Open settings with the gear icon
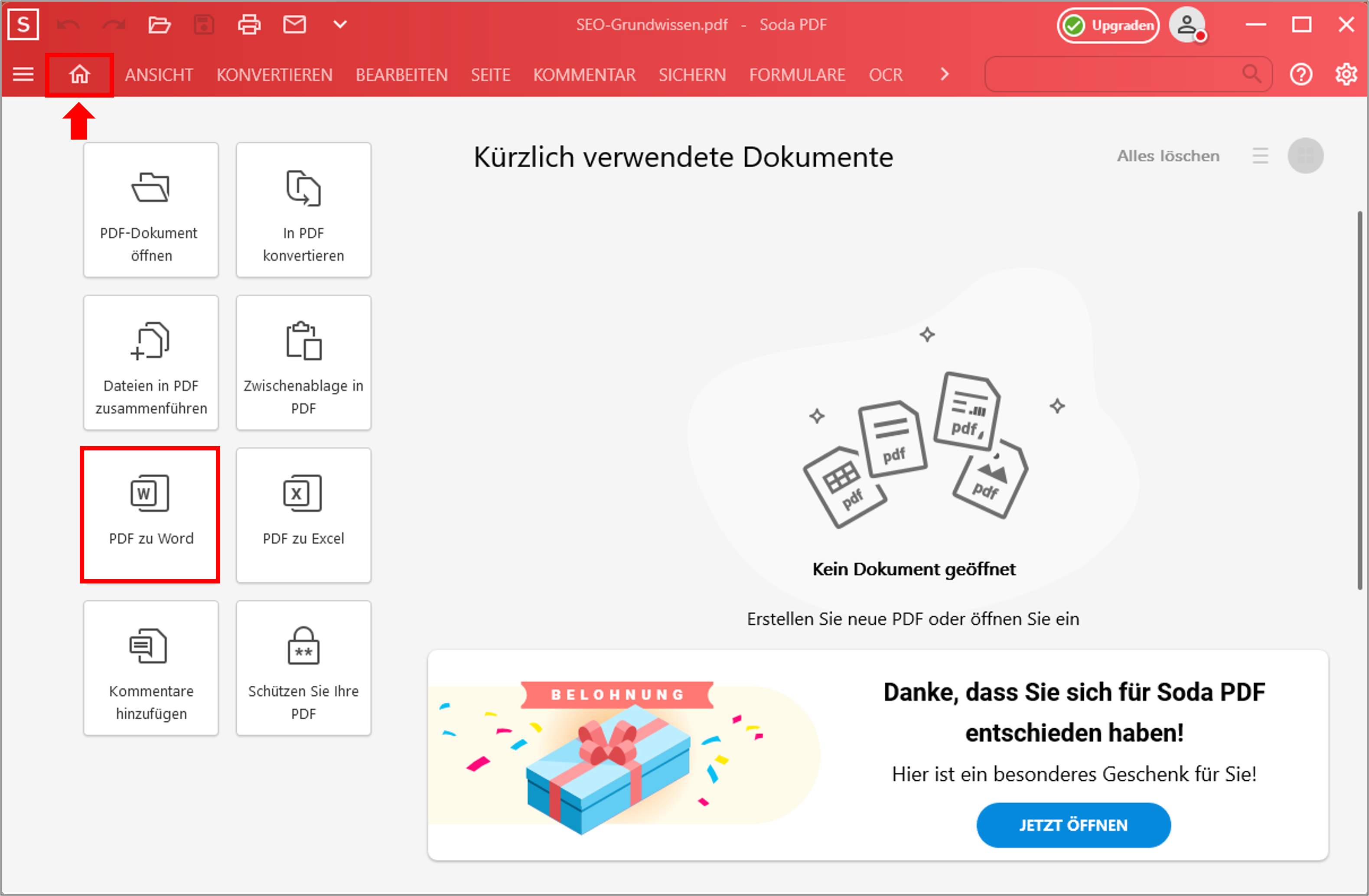The height and width of the screenshot is (896, 1369). click(1346, 74)
